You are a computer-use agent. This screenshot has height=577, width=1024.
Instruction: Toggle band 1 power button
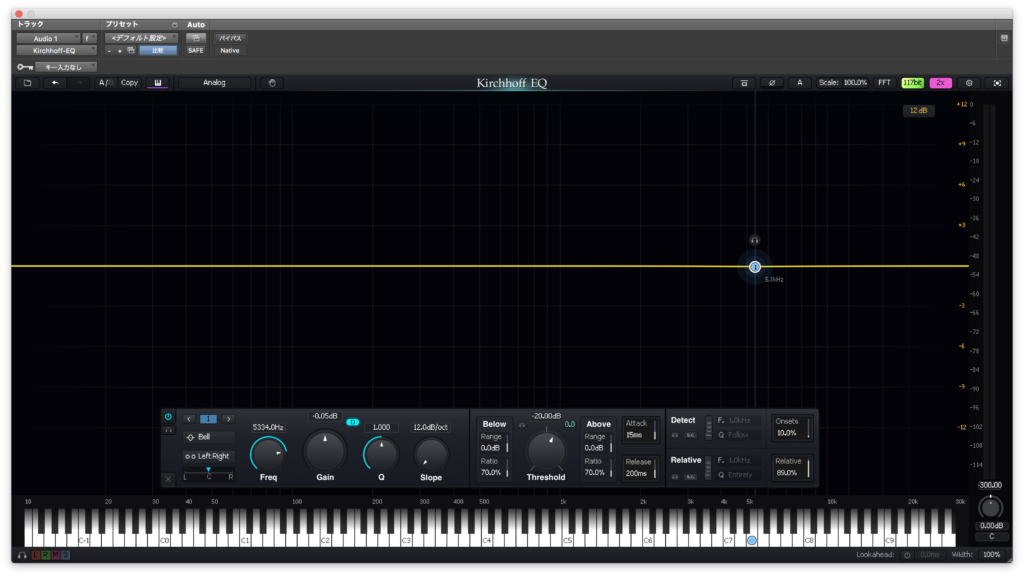point(168,416)
